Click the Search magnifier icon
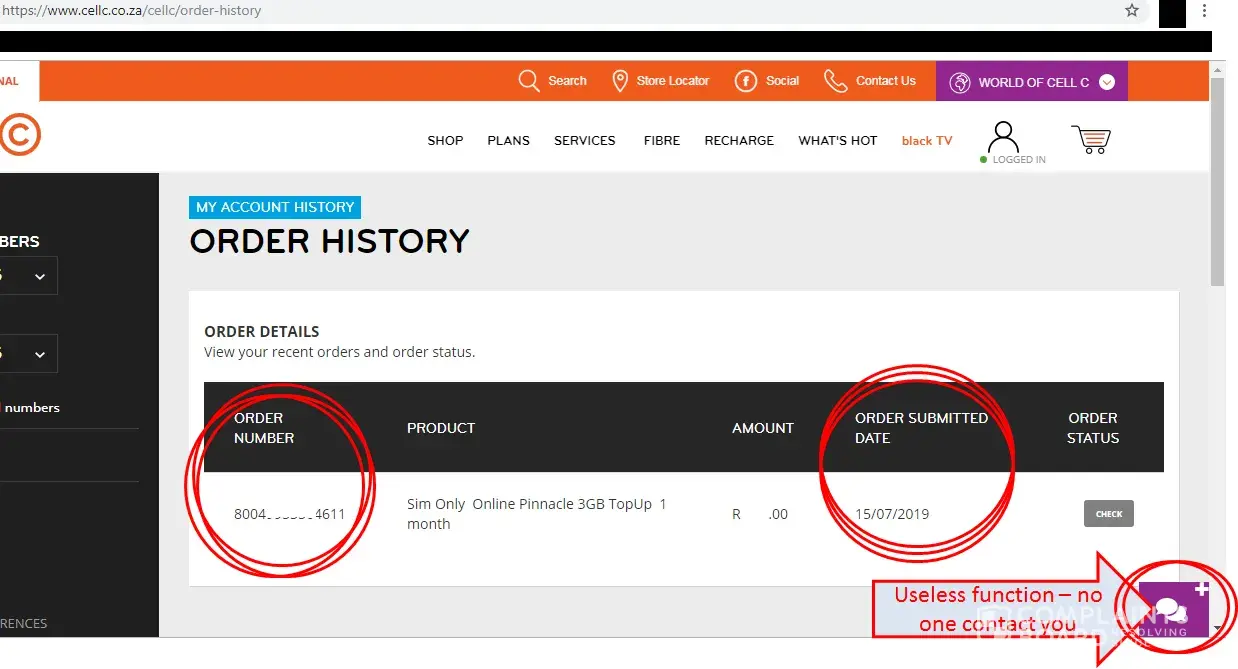 [529, 81]
